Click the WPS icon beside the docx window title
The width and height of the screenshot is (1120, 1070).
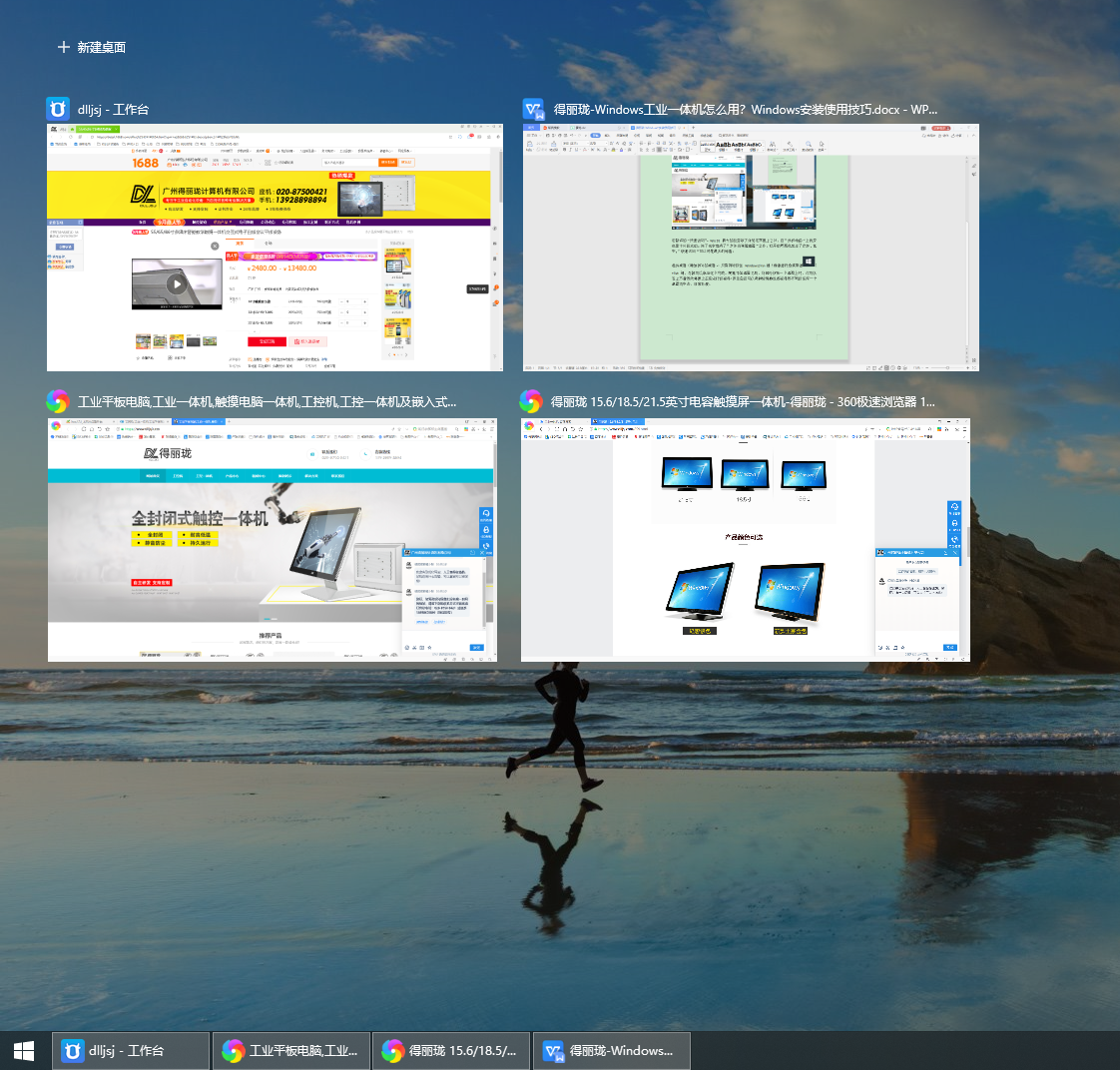tap(533, 109)
